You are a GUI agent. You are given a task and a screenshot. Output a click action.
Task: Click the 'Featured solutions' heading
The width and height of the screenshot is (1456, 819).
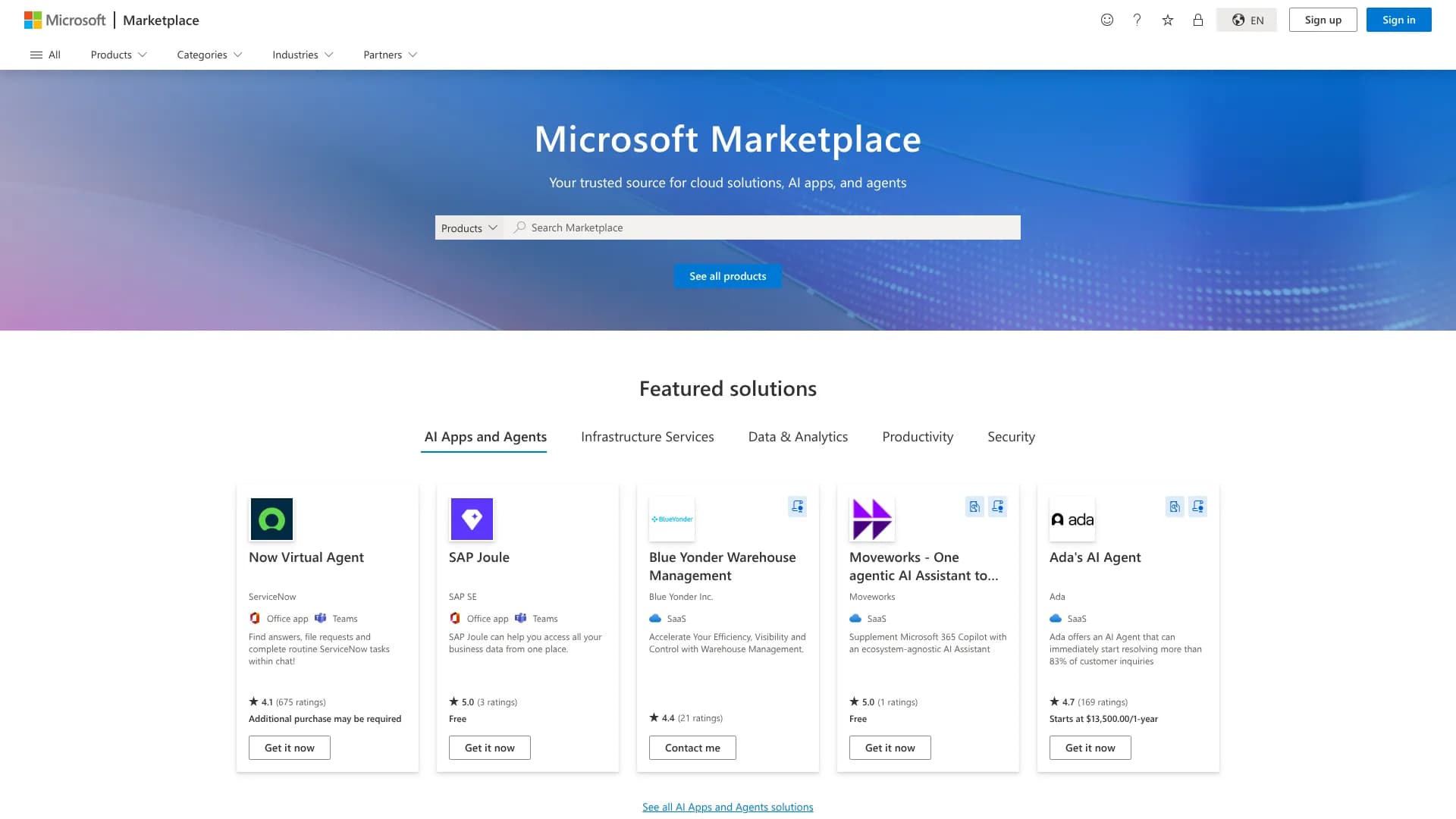click(x=728, y=388)
